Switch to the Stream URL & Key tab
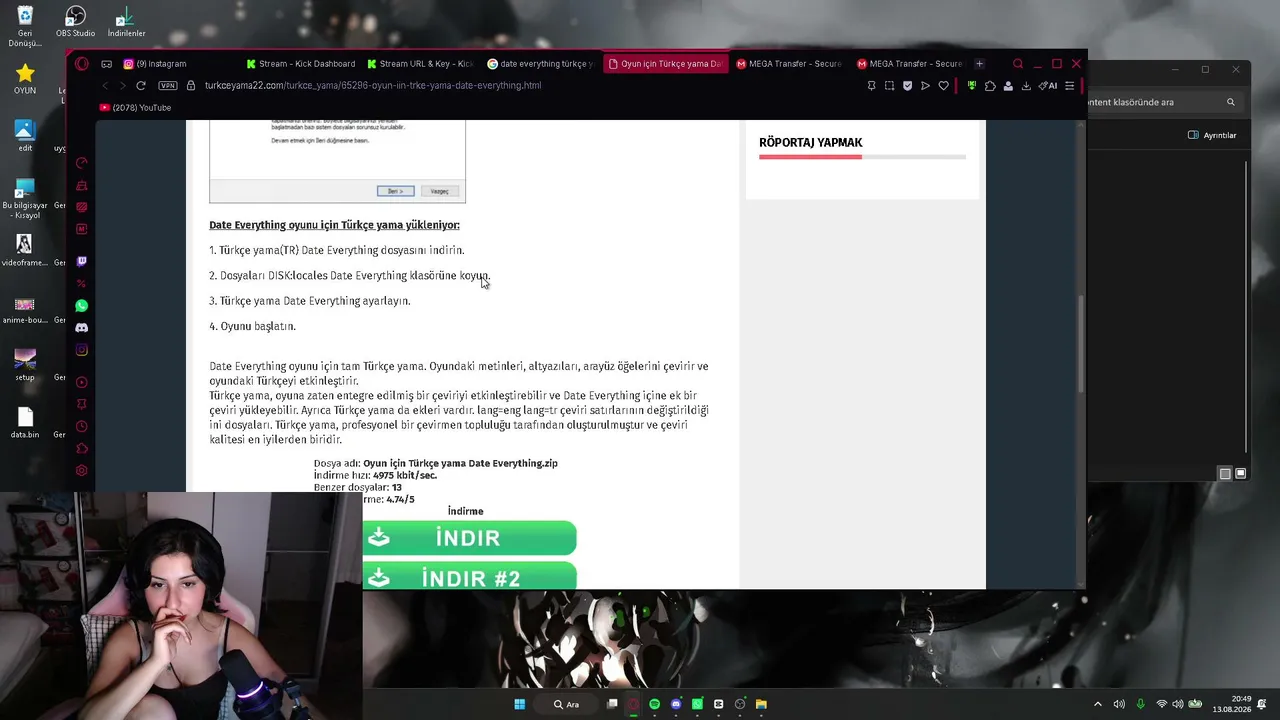 pyautogui.click(x=420, y=64)
